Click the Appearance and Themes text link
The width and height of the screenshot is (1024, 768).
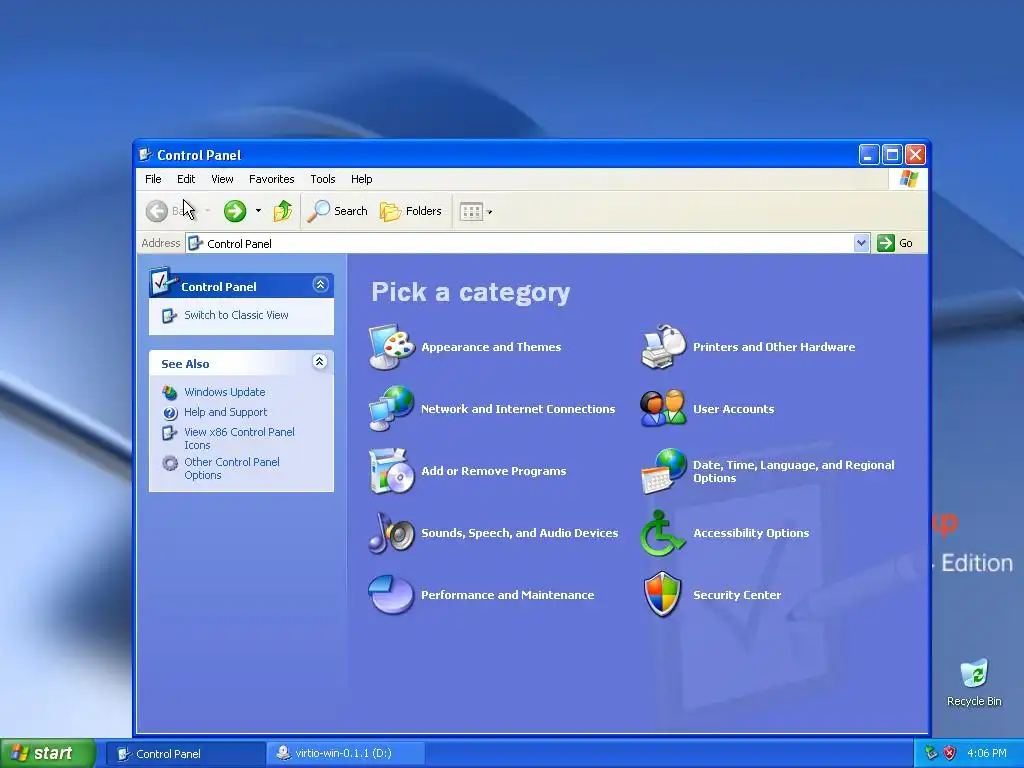pyautogui.click(x=491, y=347)
